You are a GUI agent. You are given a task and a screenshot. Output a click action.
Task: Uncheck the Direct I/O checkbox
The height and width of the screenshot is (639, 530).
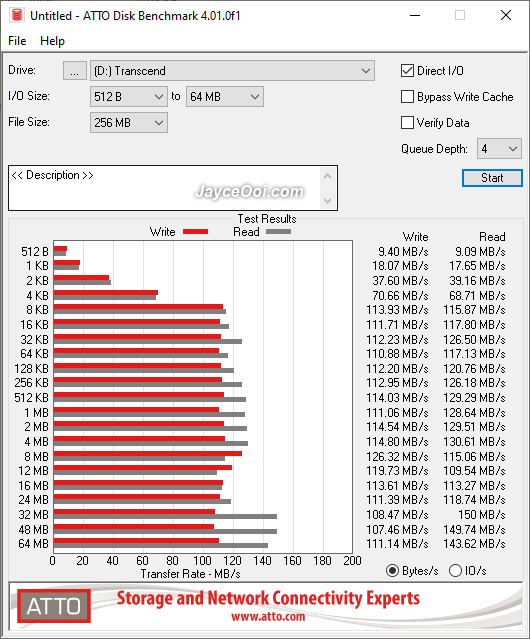point(407,71)
